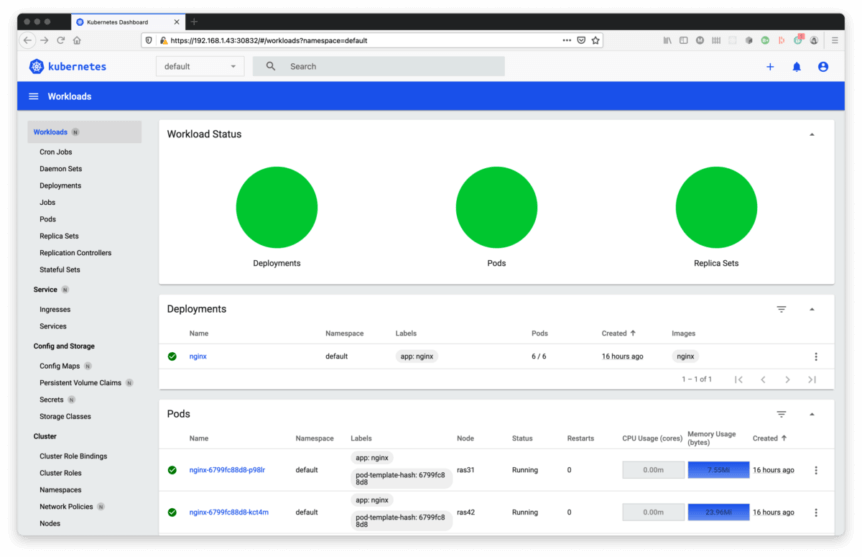Open pod nginx-6799fc88d8-p98lr link

227,470
